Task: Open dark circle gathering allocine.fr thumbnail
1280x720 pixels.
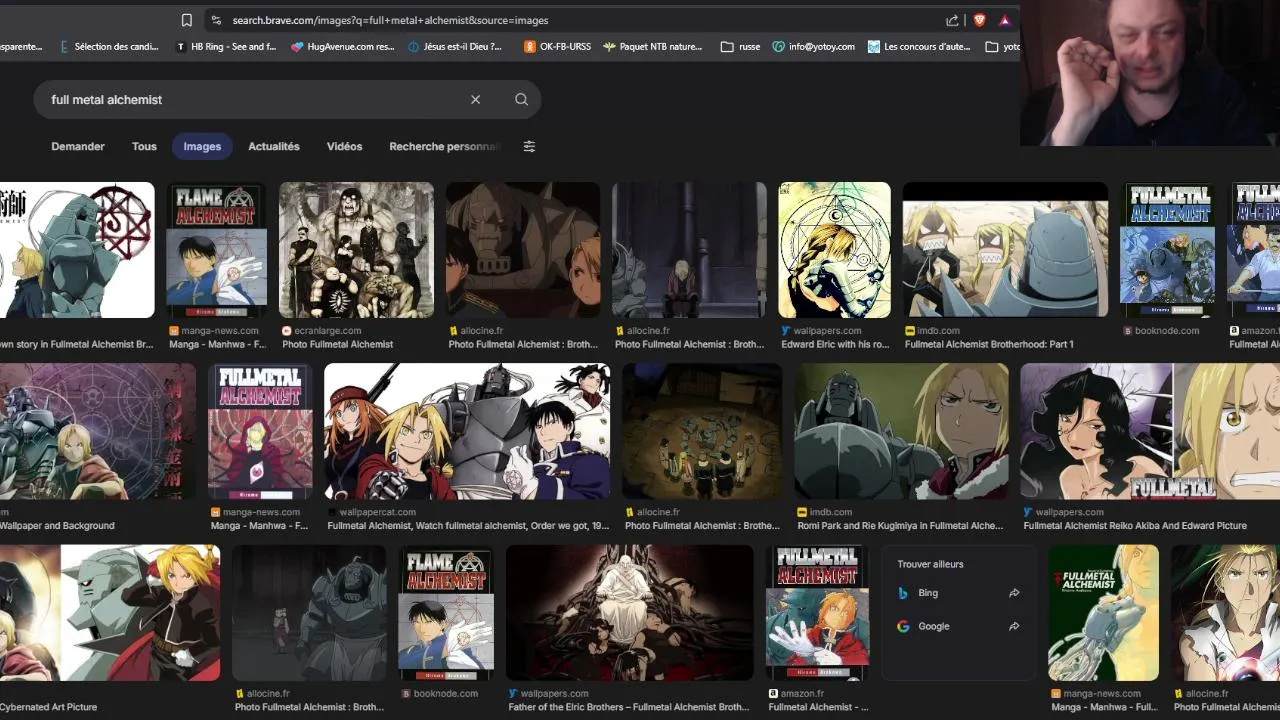Action: click(x=702, y=431)
